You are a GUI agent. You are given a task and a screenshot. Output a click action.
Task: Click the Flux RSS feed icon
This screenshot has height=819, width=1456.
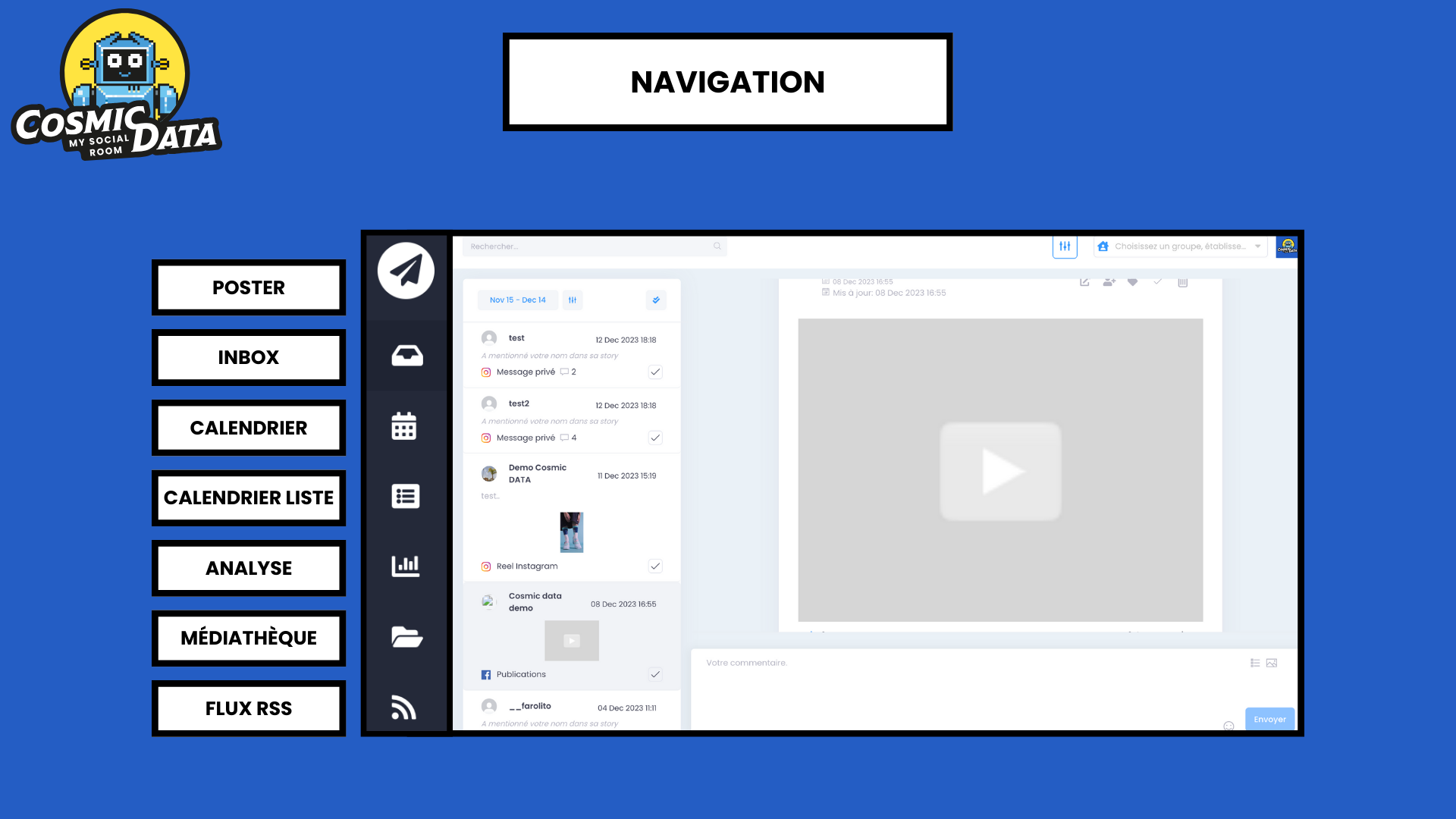click(x=405, y=707)
